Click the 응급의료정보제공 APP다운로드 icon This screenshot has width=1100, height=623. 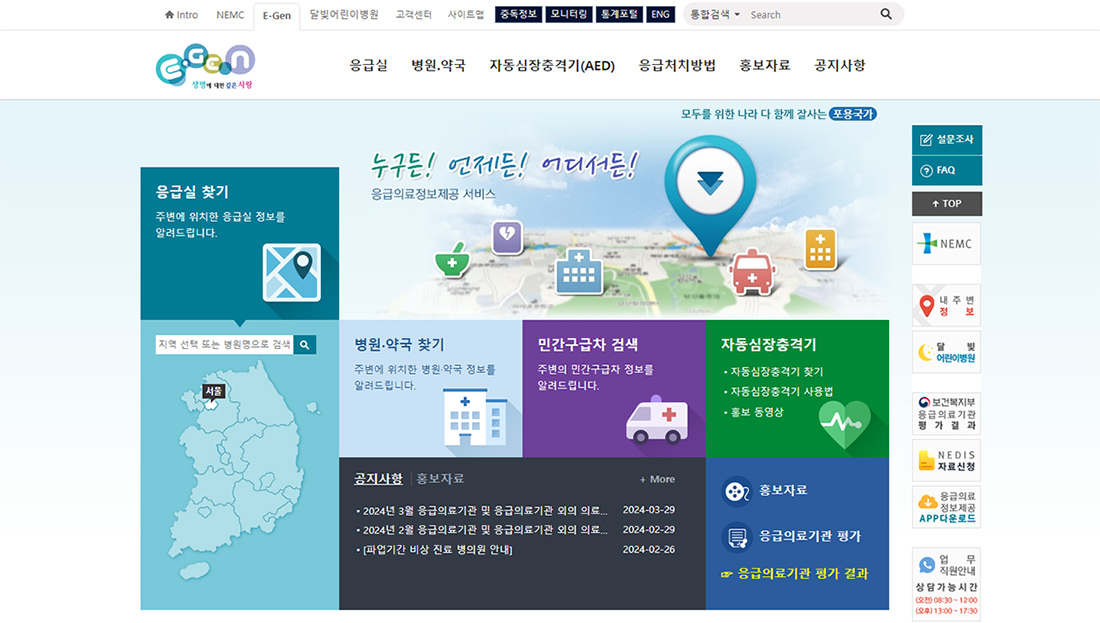(x=944, y=507)
